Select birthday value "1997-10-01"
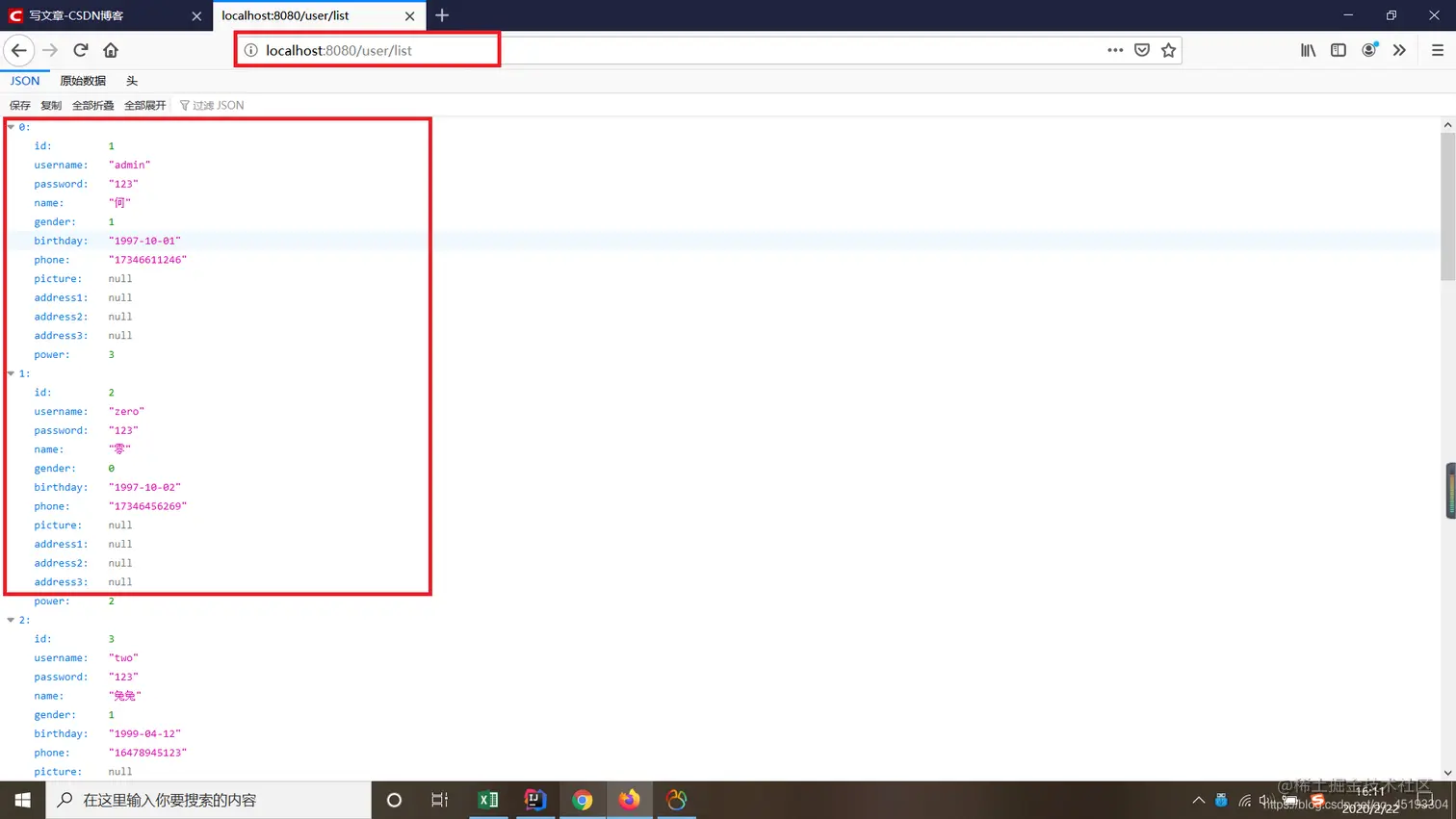This screenshot has height=819, width=1456. point(144,241)
